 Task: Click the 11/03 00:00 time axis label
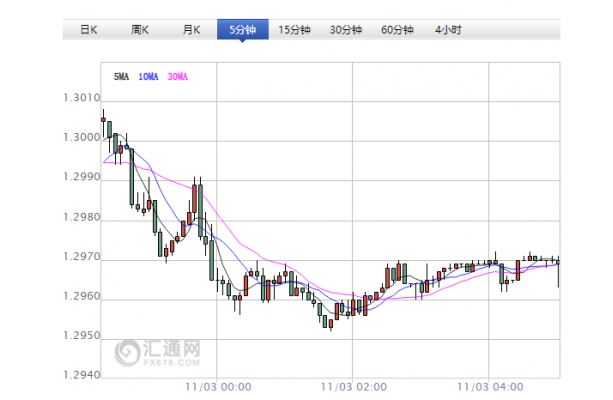click(x=218, y=387)
